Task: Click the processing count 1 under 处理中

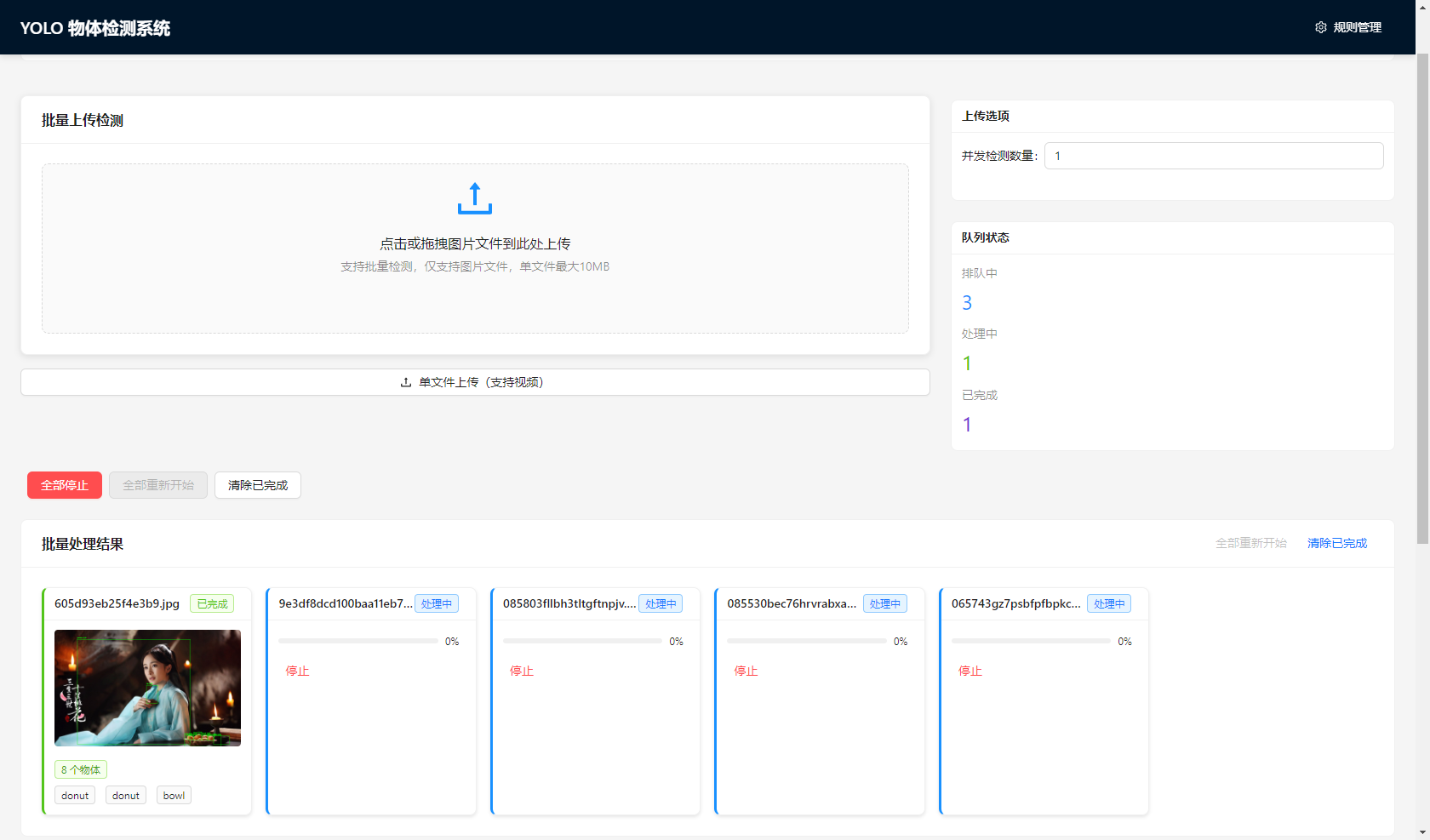Action: pyautogui.click(x=967, y=363)
